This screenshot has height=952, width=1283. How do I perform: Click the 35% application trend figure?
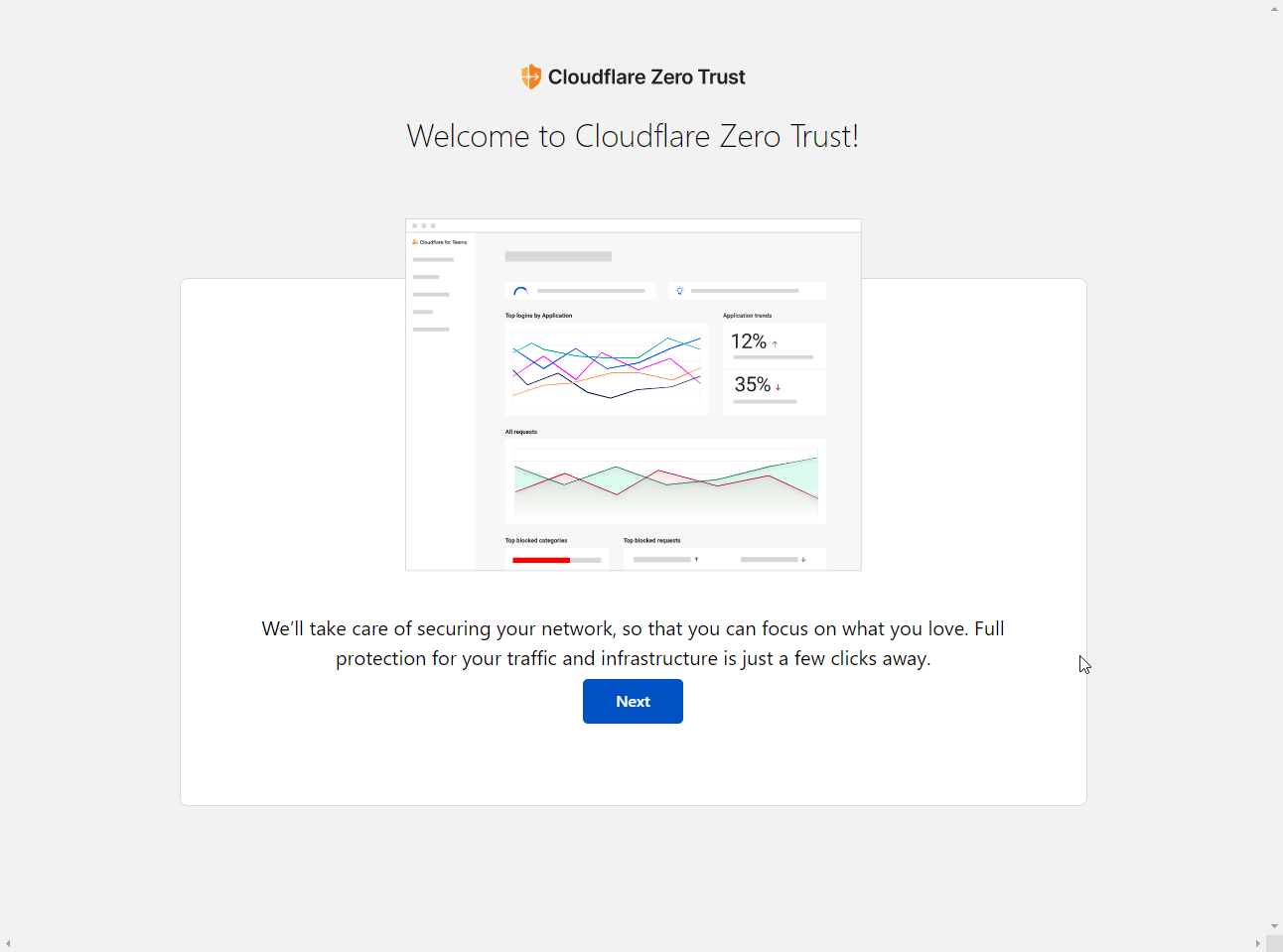tap(752, 385)
